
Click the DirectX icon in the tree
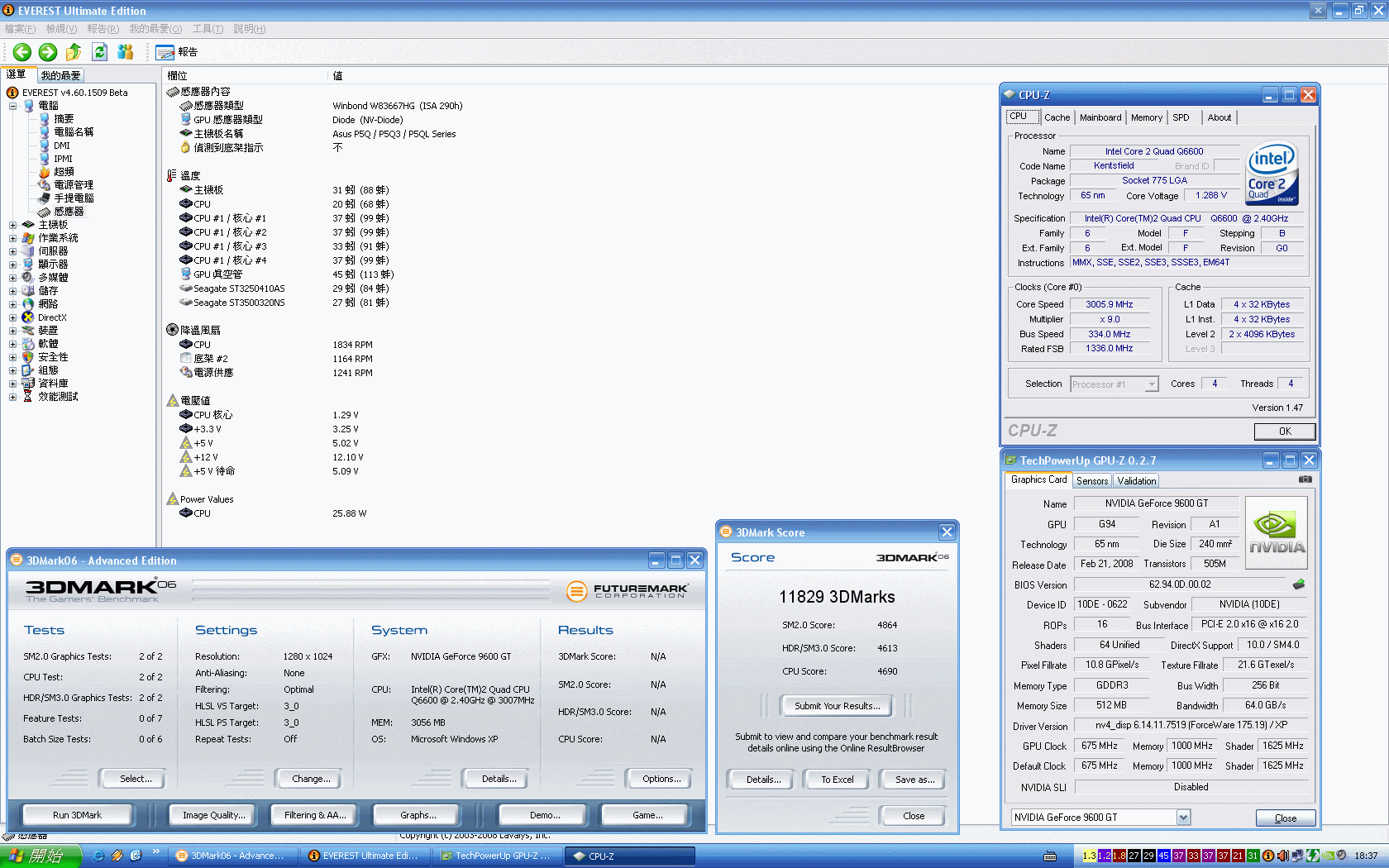pos(28,317)
